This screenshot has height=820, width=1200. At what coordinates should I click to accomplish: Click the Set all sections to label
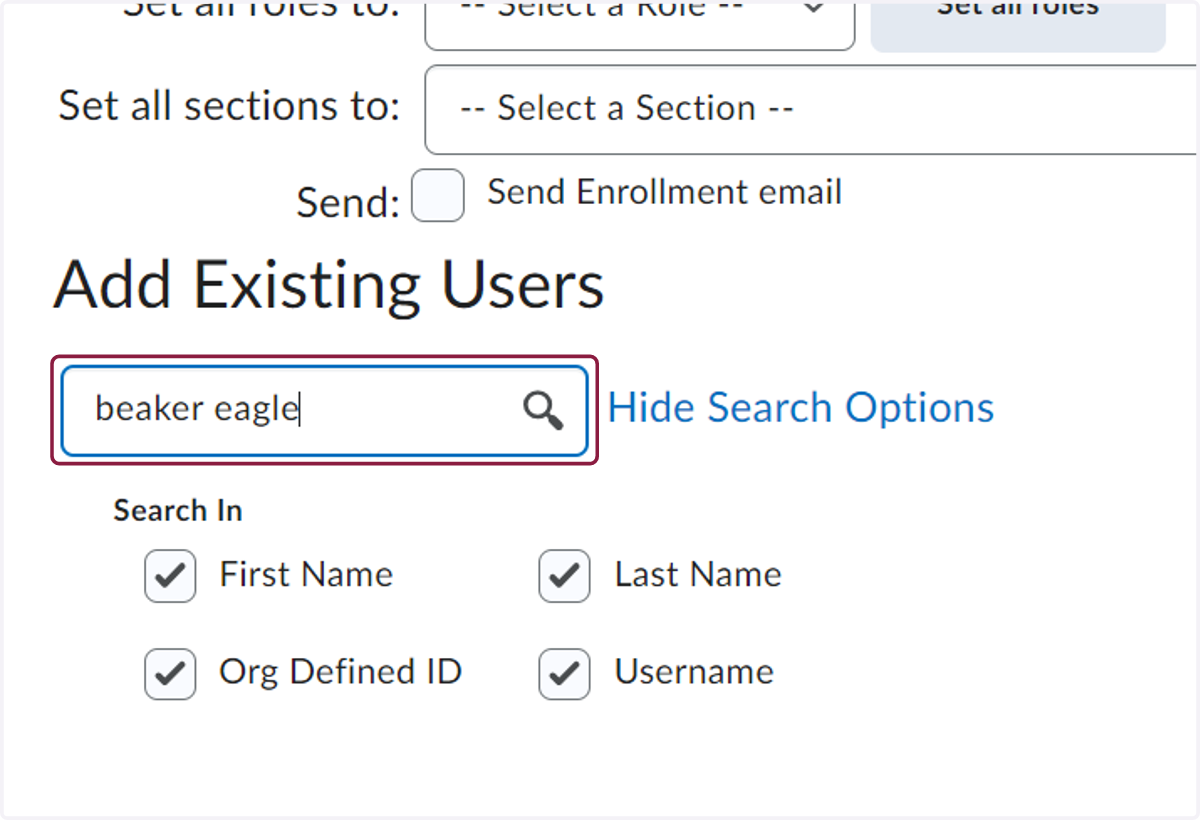(229, 106)
